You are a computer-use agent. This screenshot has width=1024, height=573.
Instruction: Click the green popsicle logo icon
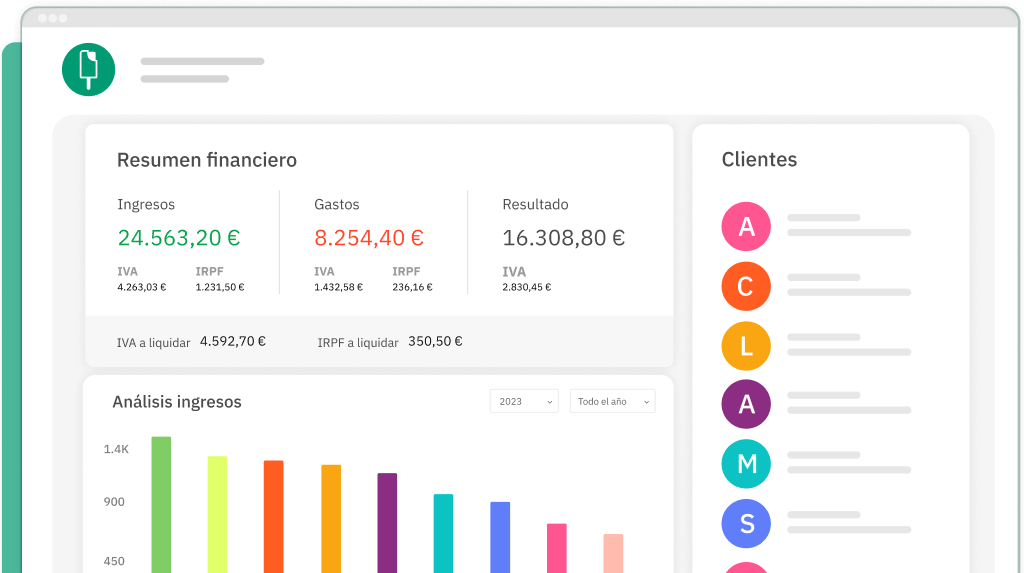[88, 69]
